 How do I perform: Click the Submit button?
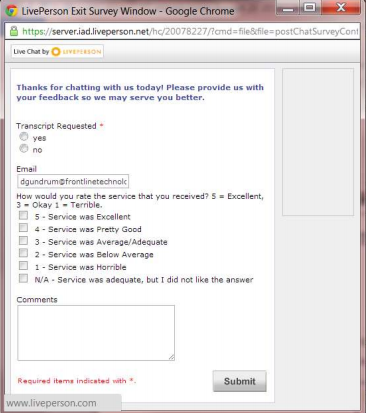click(240, 381)
